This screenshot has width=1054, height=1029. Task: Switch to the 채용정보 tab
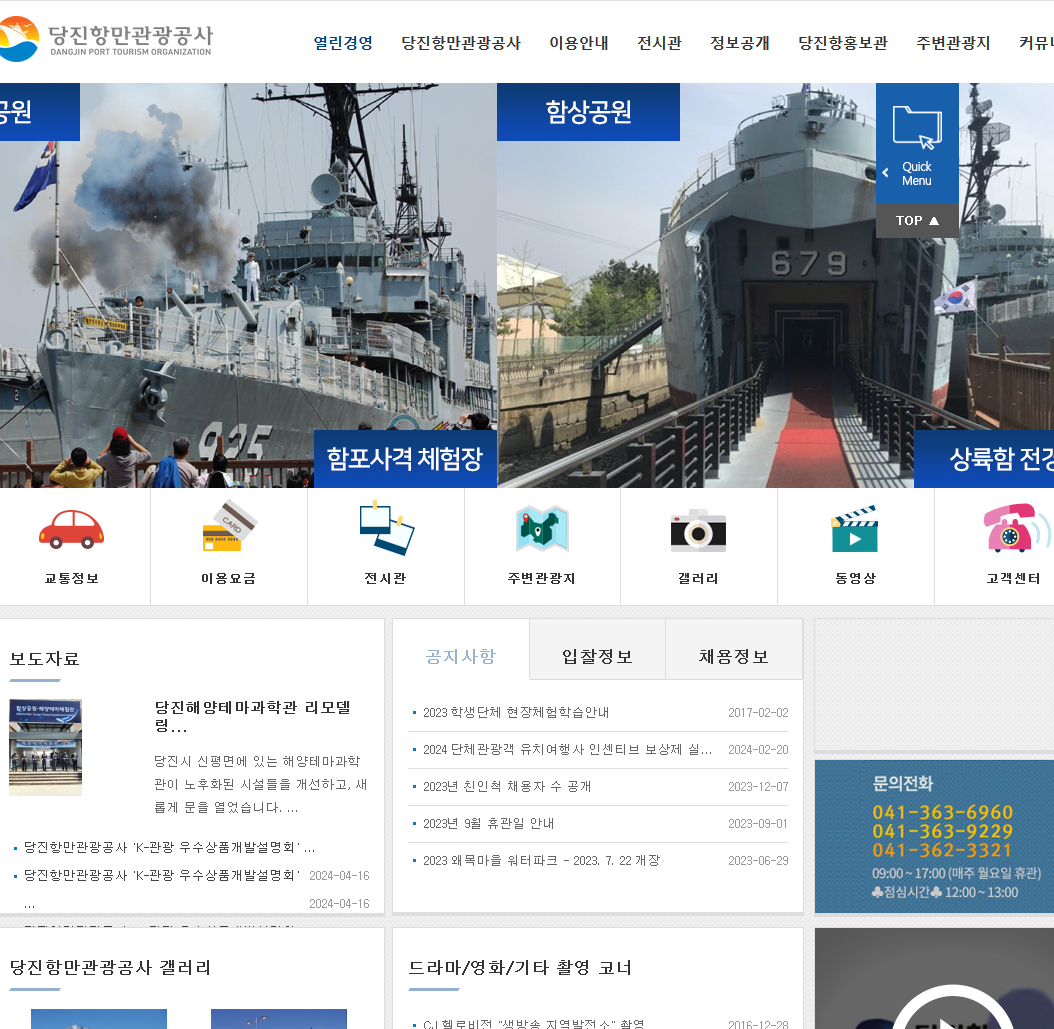(x=734, y=656)
